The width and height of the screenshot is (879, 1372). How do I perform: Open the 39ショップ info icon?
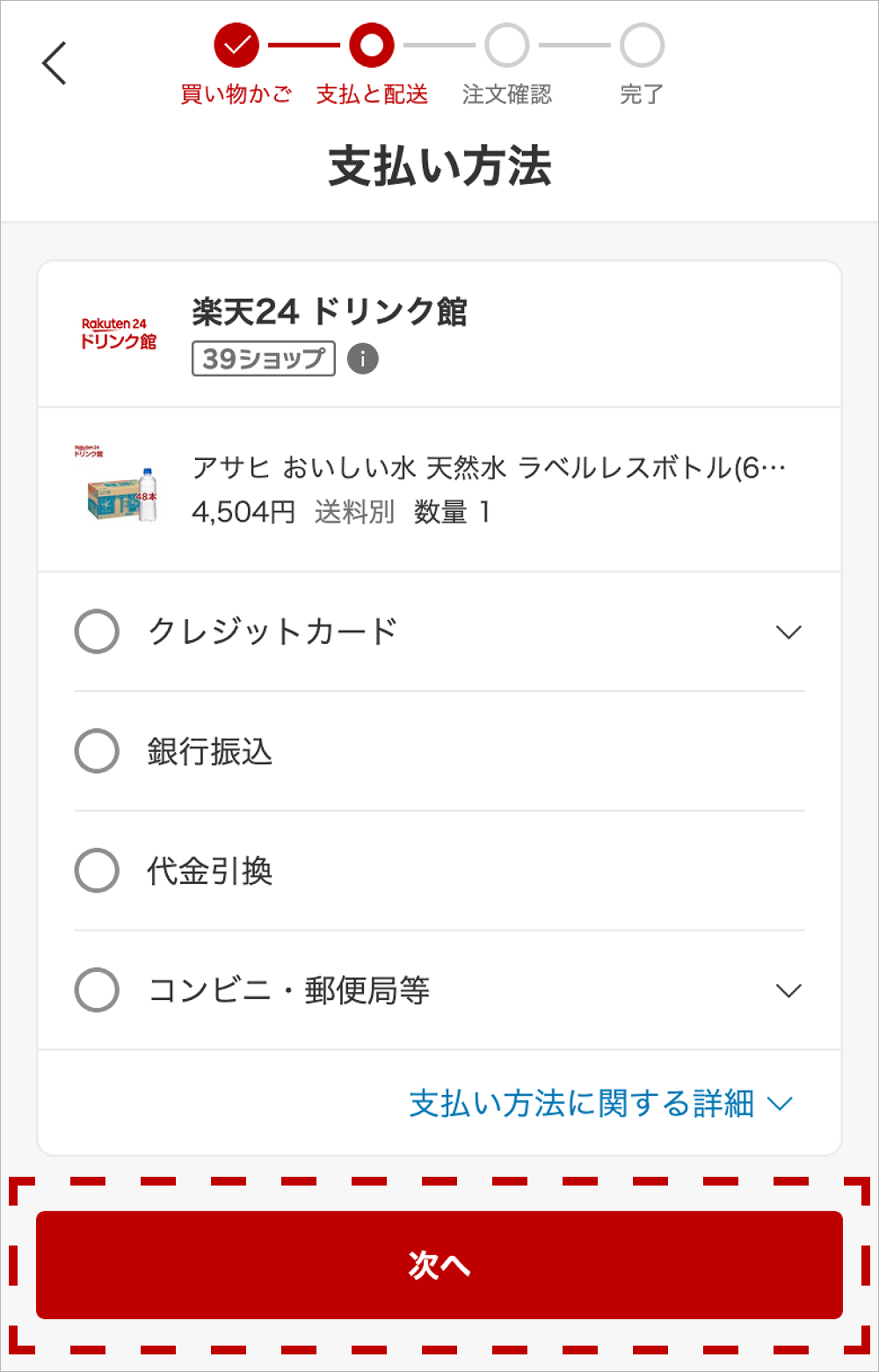click(363, 359)
